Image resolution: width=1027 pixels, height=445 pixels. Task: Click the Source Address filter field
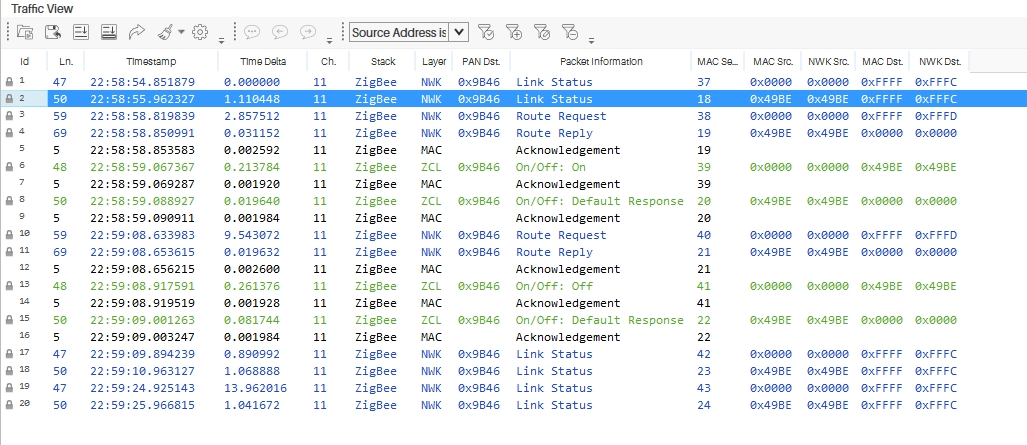(x=399, y=32)
